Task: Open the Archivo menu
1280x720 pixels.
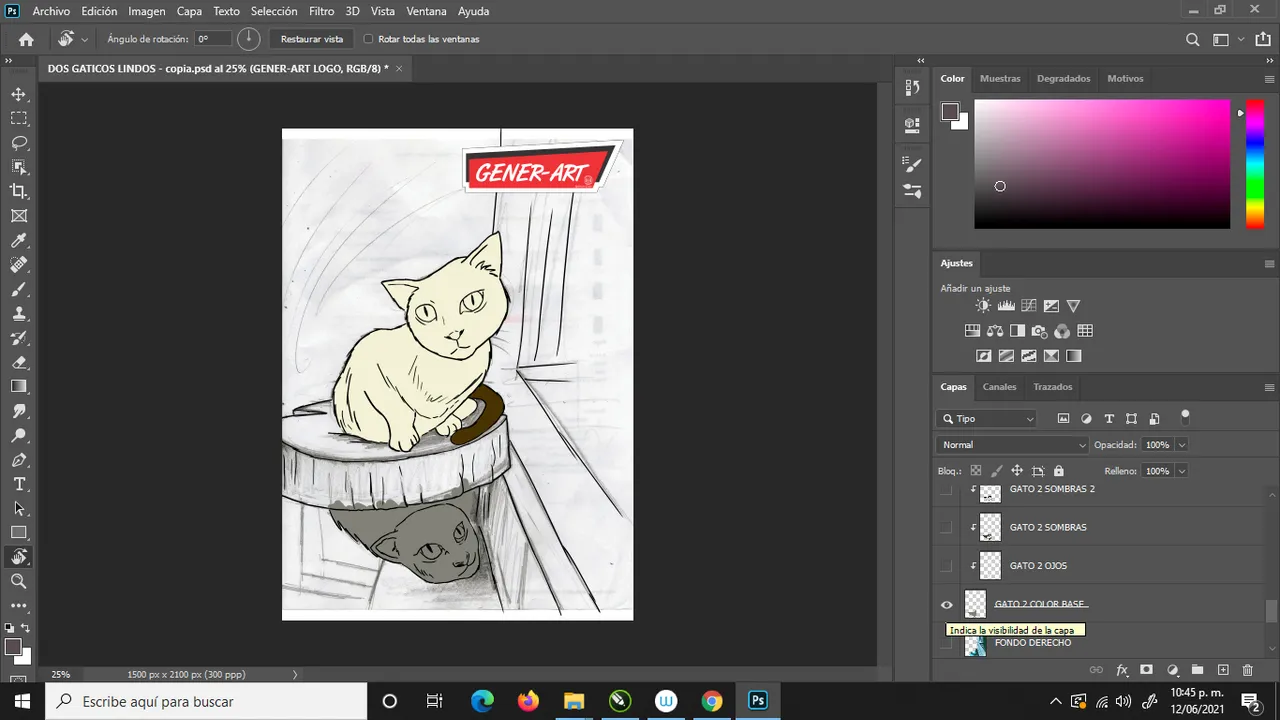Action: 51,11
